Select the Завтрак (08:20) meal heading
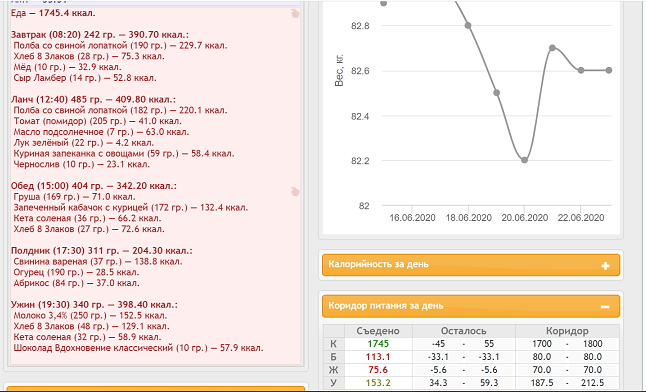Image resolution: width=646 pixels, height=392 pixels. [x=100, y=35]
